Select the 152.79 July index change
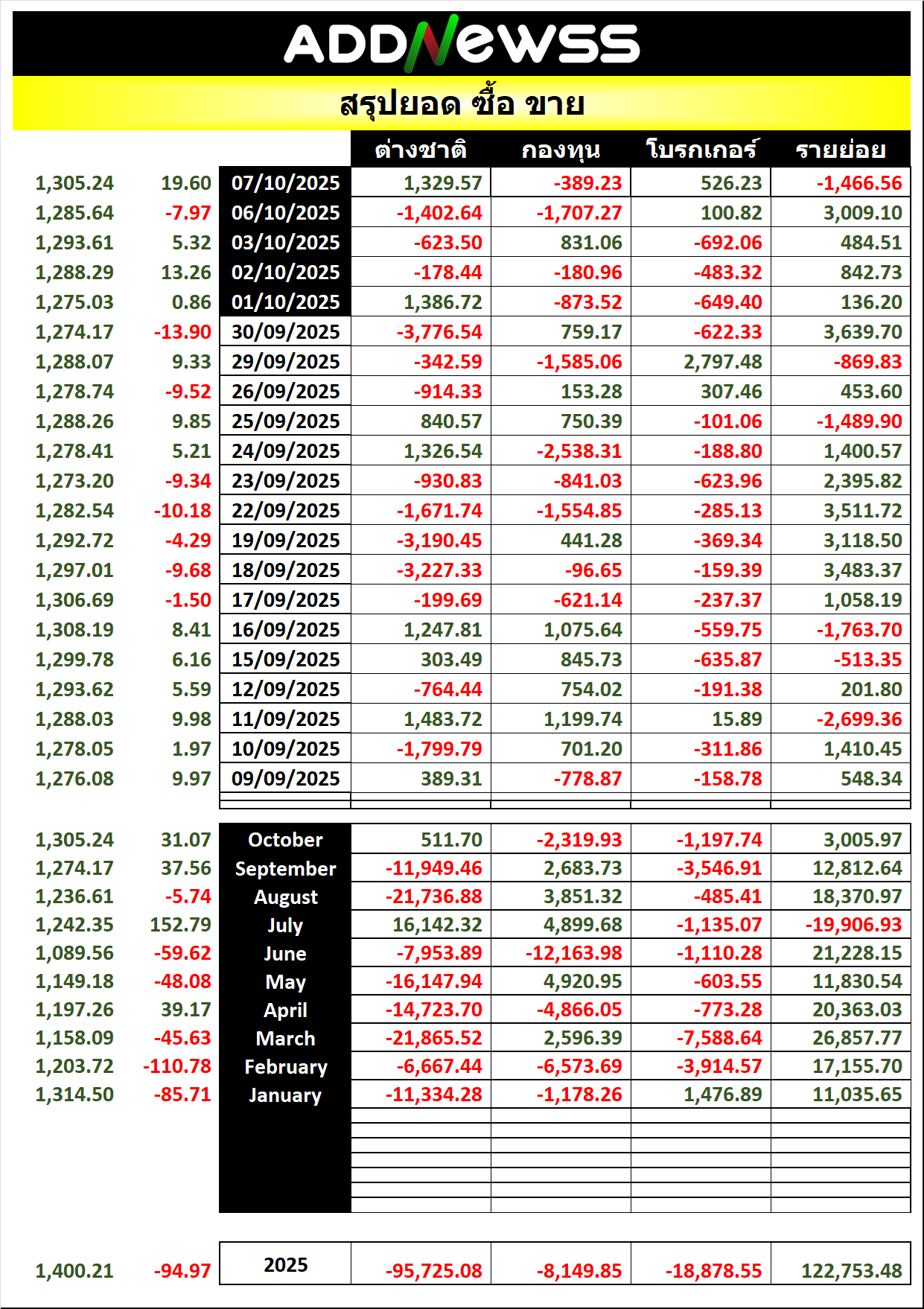The height and width of the screenshot is (1309, 924). point(180,925)
